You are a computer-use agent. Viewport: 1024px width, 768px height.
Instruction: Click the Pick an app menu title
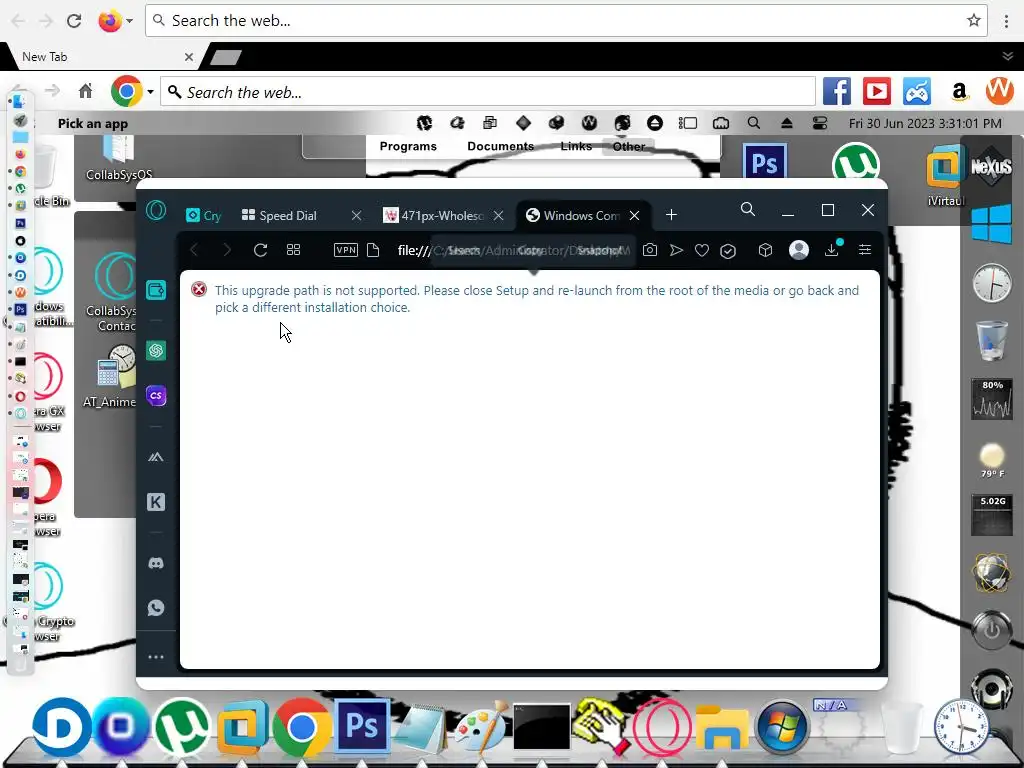(x=93, y=123)
